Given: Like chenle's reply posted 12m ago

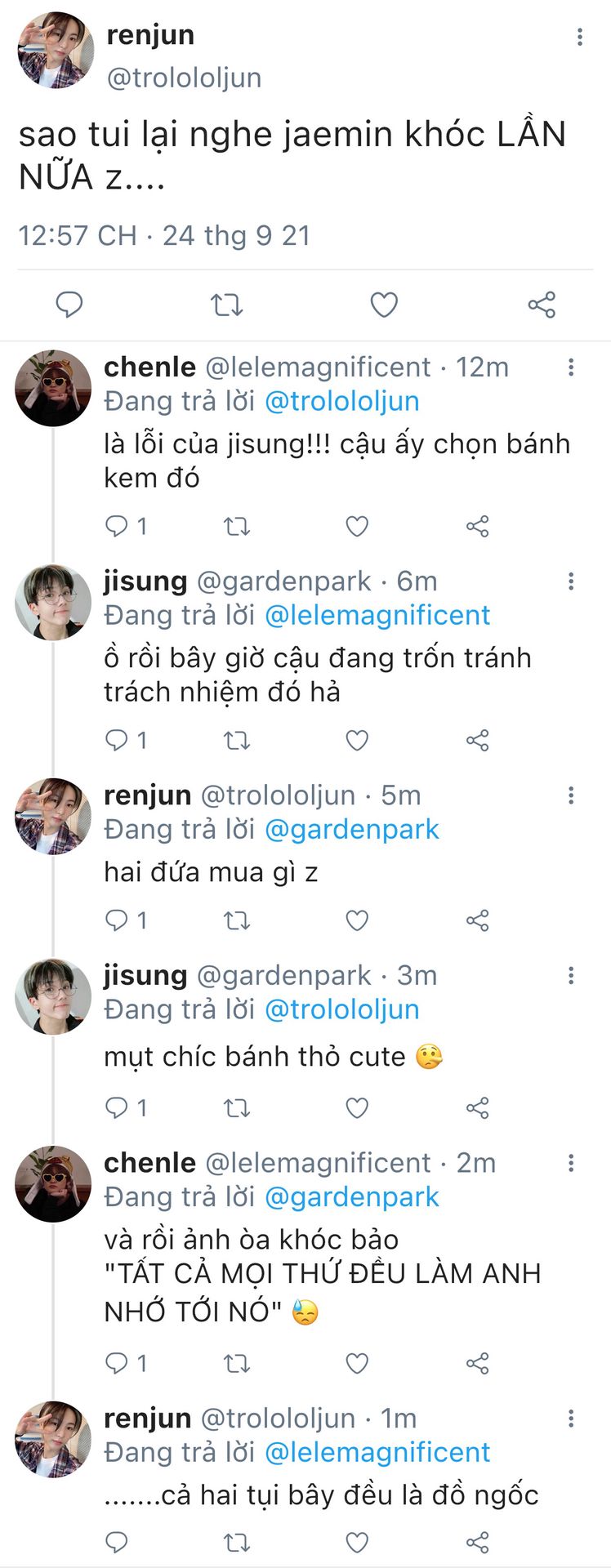Looking at the screenshot, I should [x=357, y=526].
